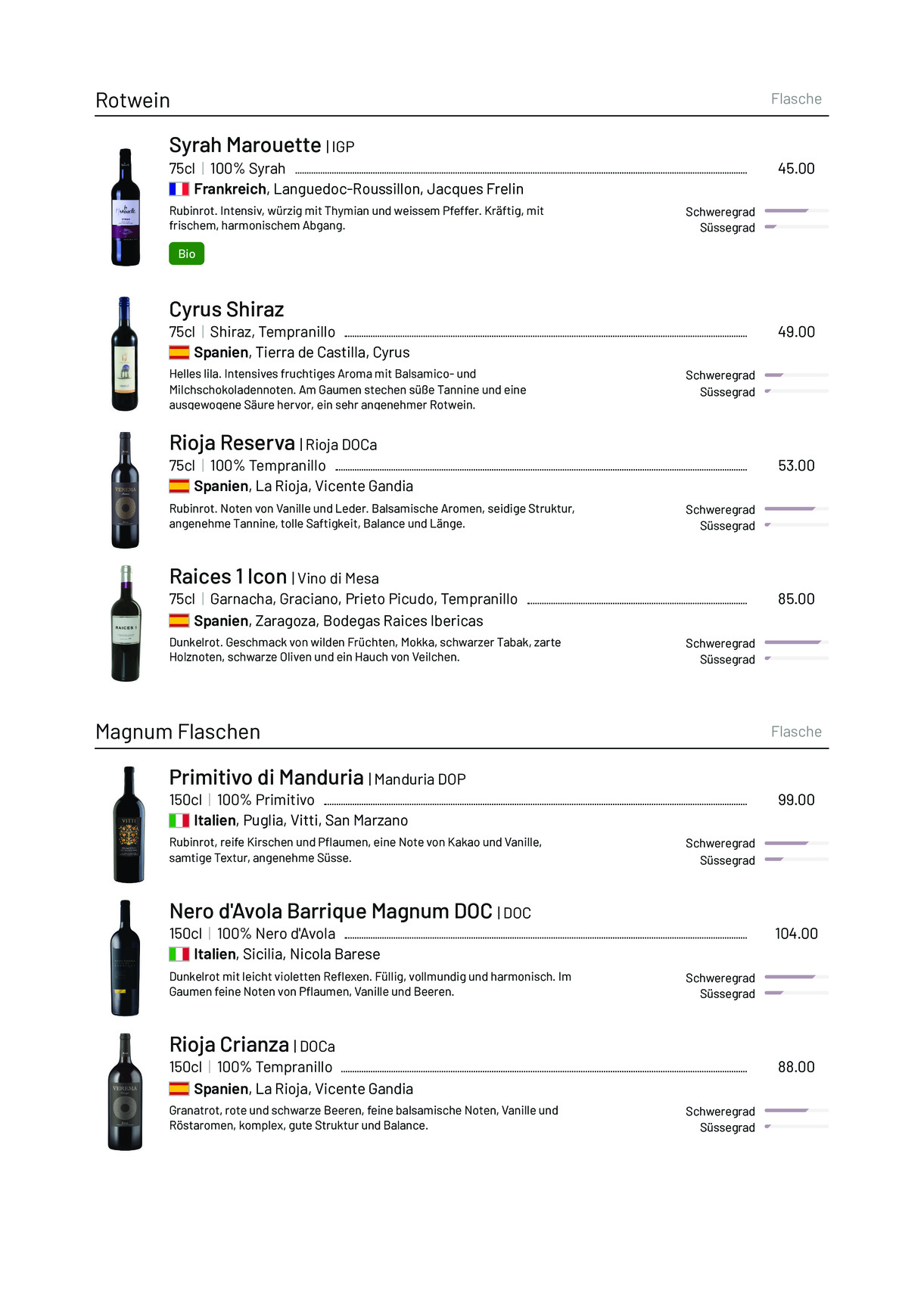The height and width of the screenshot is (1300, 924).
Task: Click the Italian flag in the Primitivo di Manduria entry
Action: (179, 821)
